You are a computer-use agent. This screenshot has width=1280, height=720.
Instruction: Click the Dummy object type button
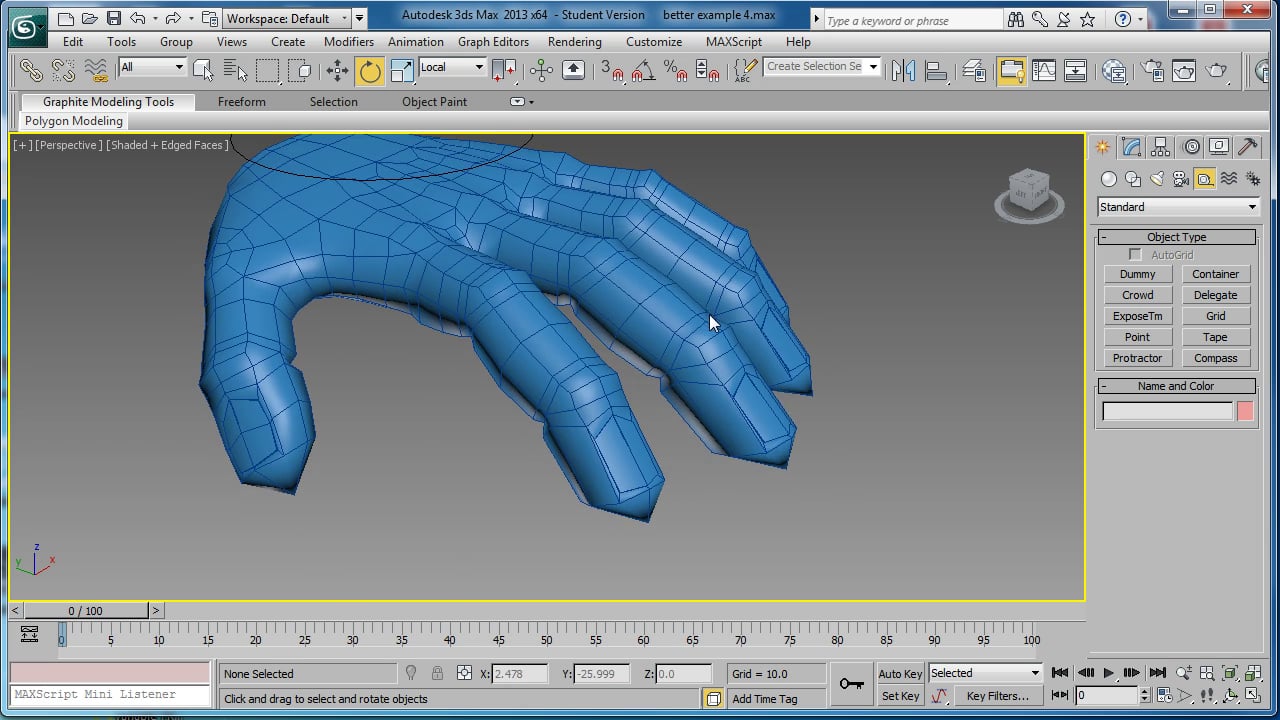coord(1137,274)
